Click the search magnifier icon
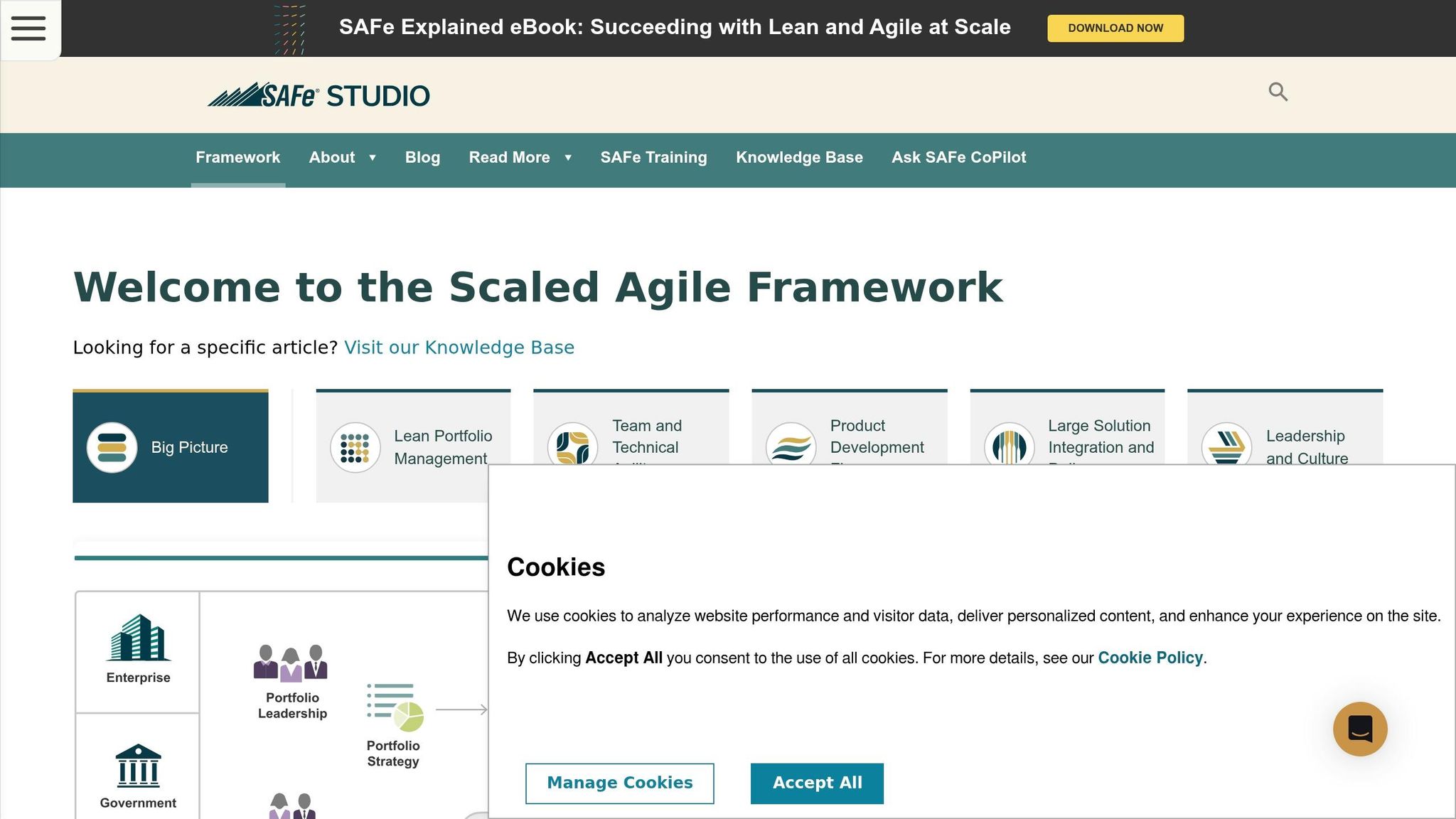Viewport: 1456px width, 819px height. [x=1278, y=92]
